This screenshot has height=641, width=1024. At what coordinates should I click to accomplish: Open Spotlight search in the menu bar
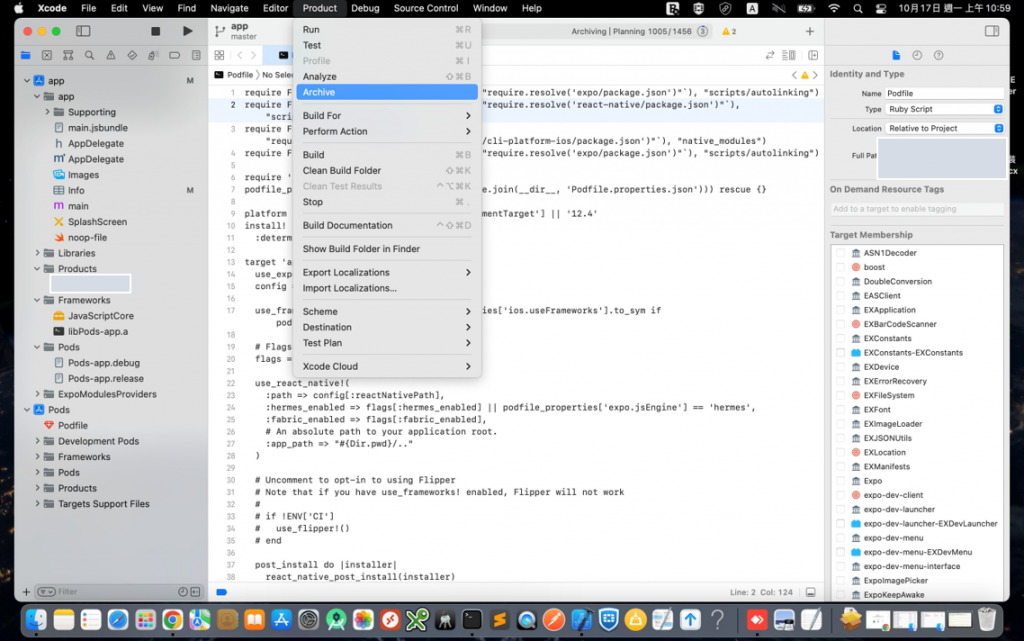(857, 8)
